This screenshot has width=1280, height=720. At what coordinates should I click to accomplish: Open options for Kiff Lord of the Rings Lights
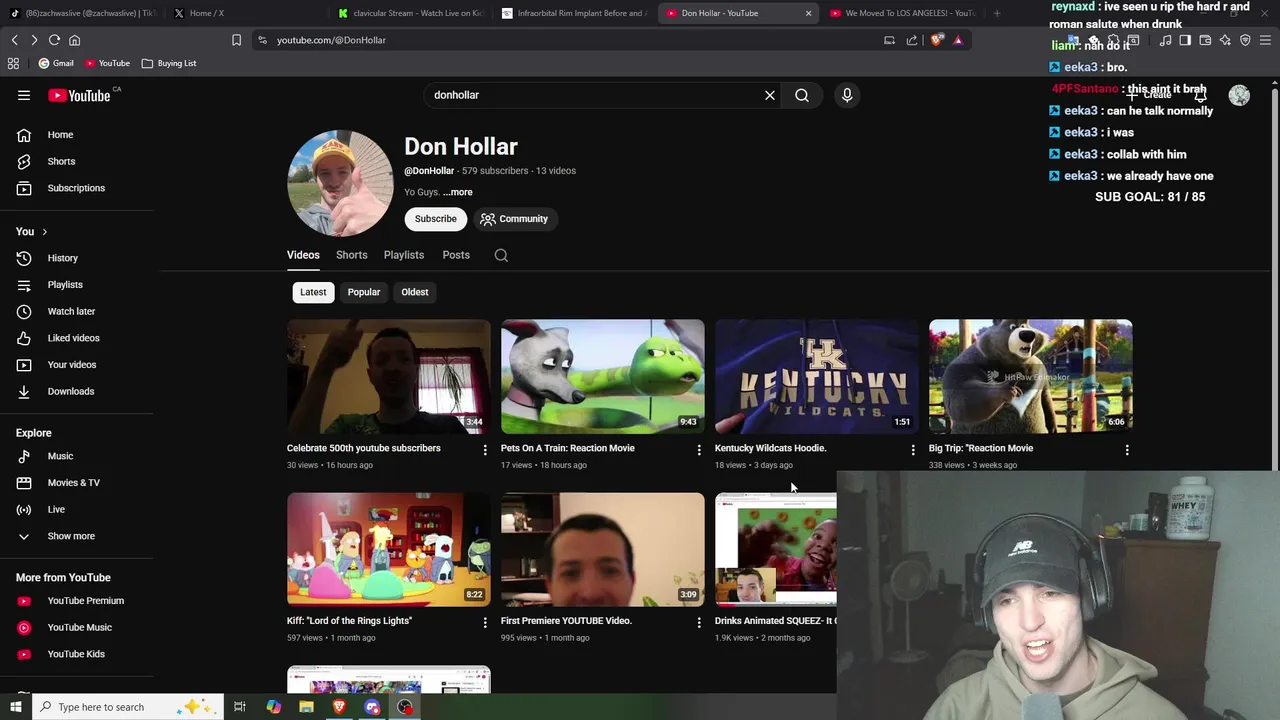pyautogui.click(x=485, y=622)
